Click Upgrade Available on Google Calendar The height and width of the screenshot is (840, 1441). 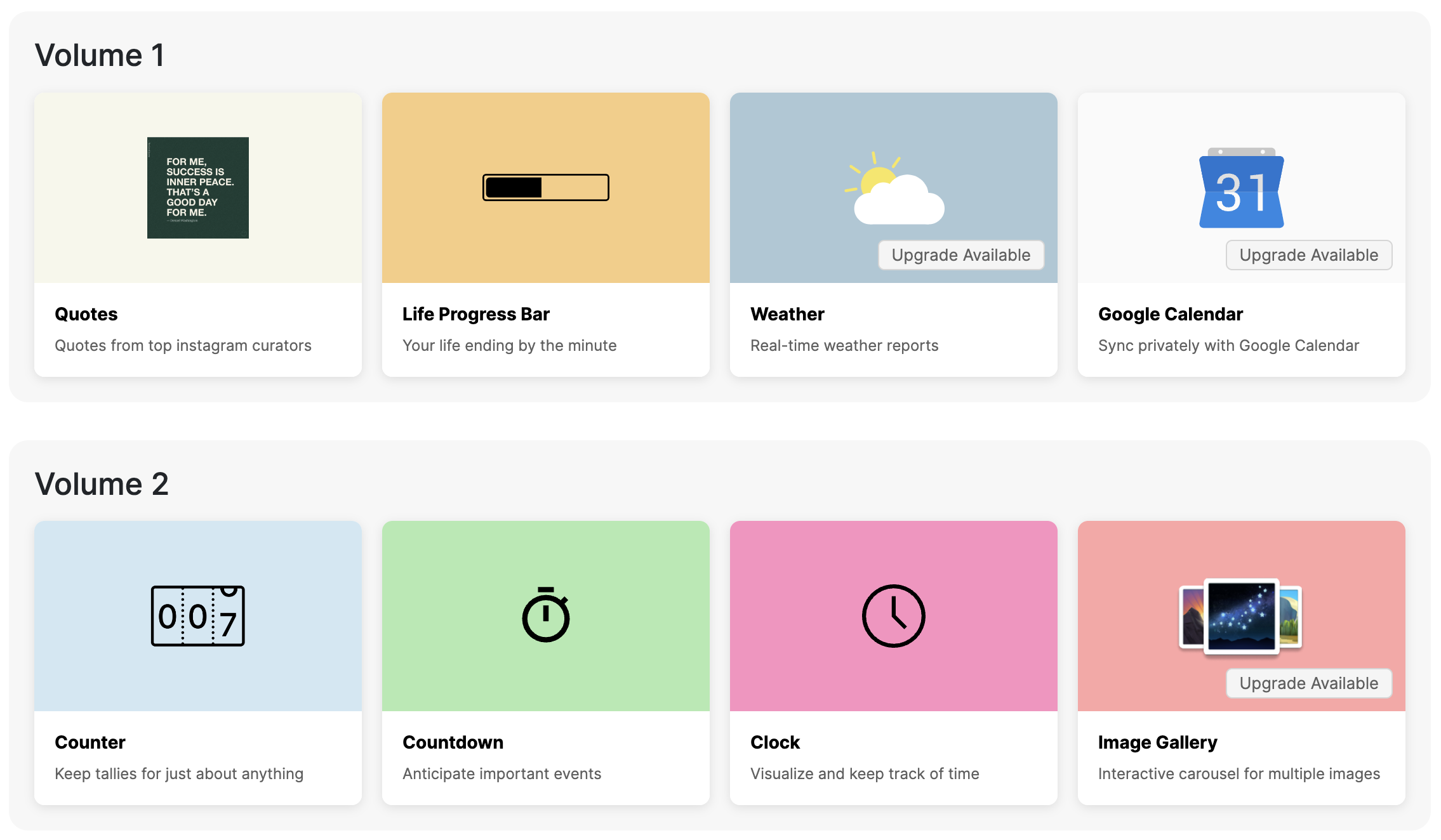pos(1308,254)
